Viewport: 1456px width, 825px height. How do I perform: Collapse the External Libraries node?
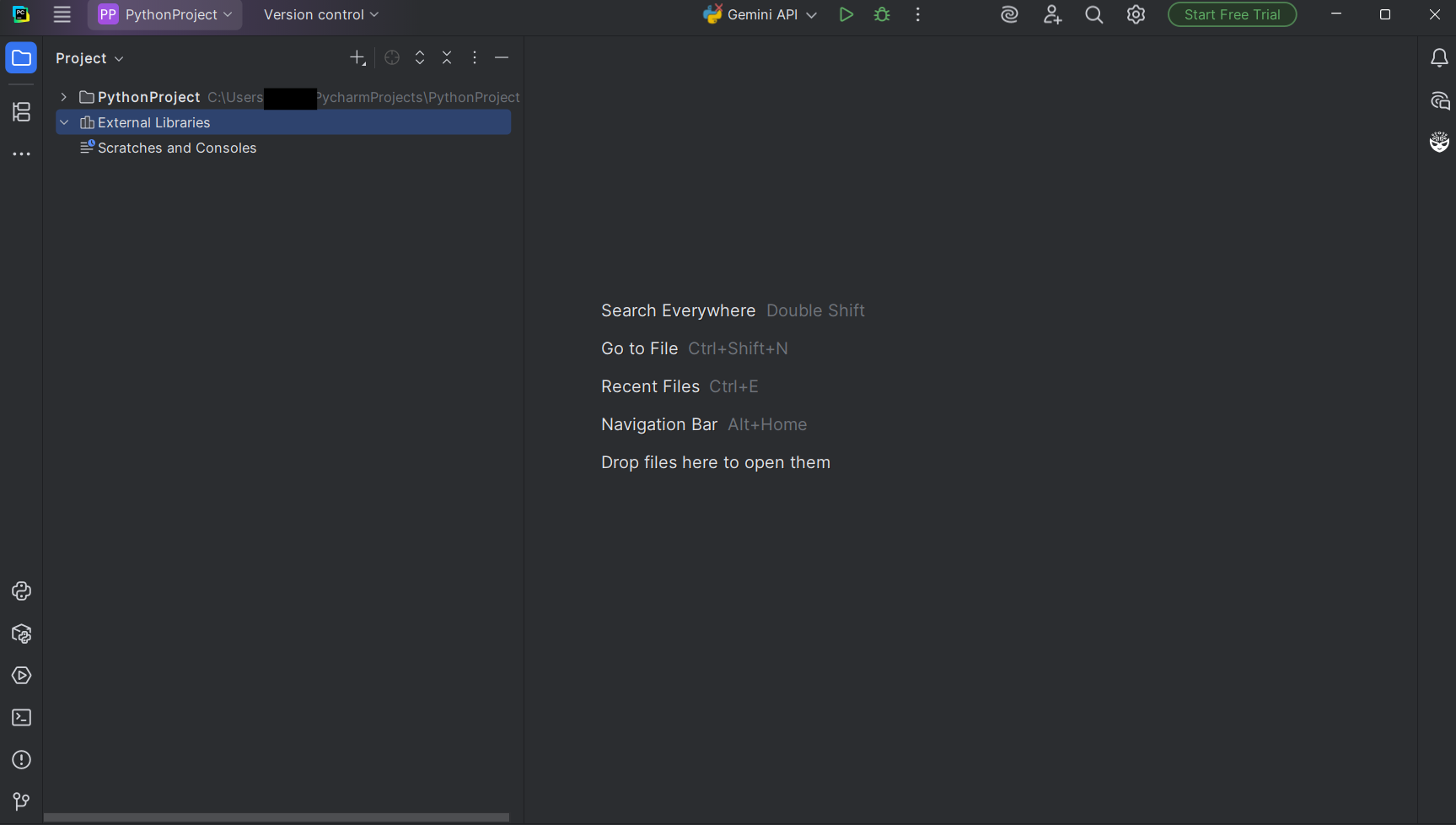(64, 122)
